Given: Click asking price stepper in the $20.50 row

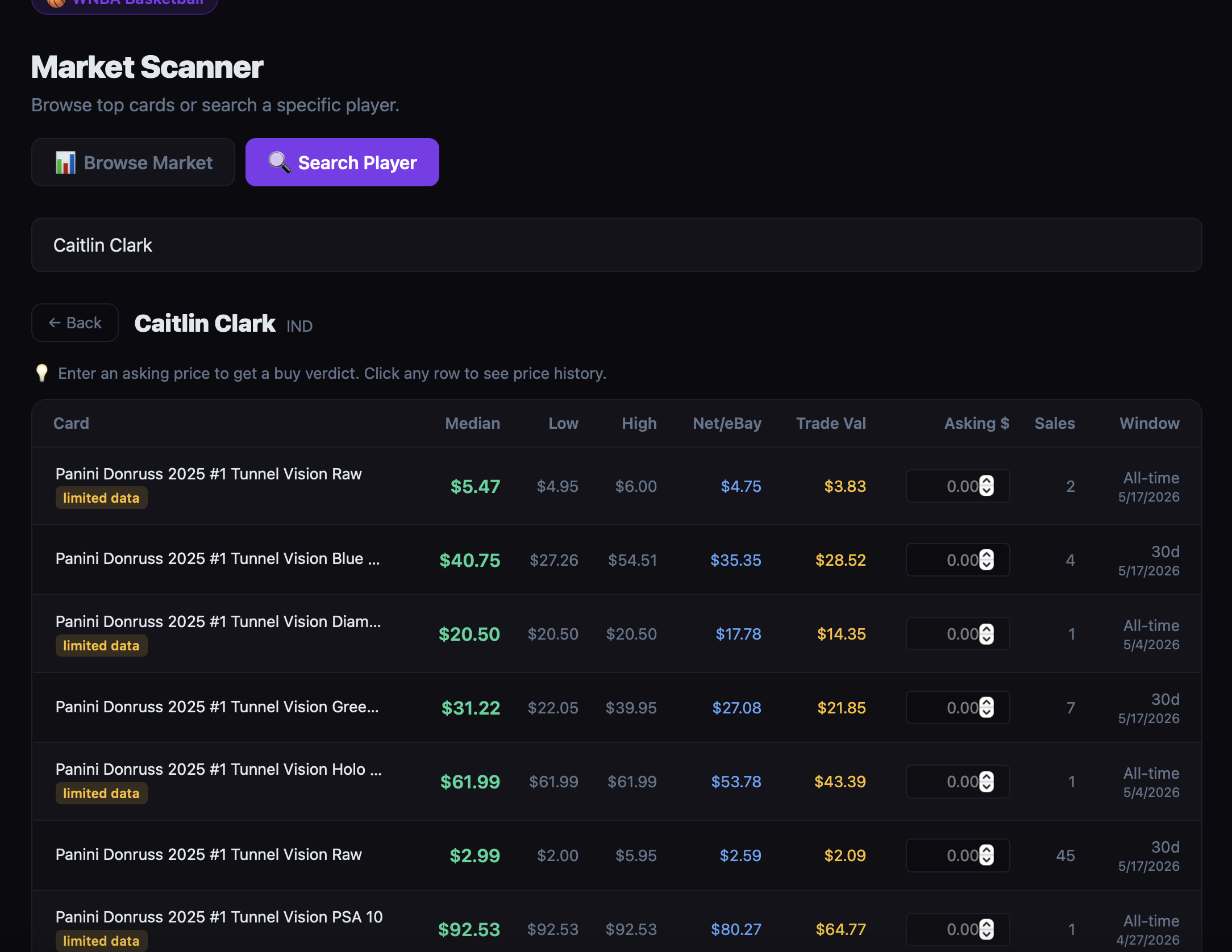Looking at the screenshot, I should (987, 634).
